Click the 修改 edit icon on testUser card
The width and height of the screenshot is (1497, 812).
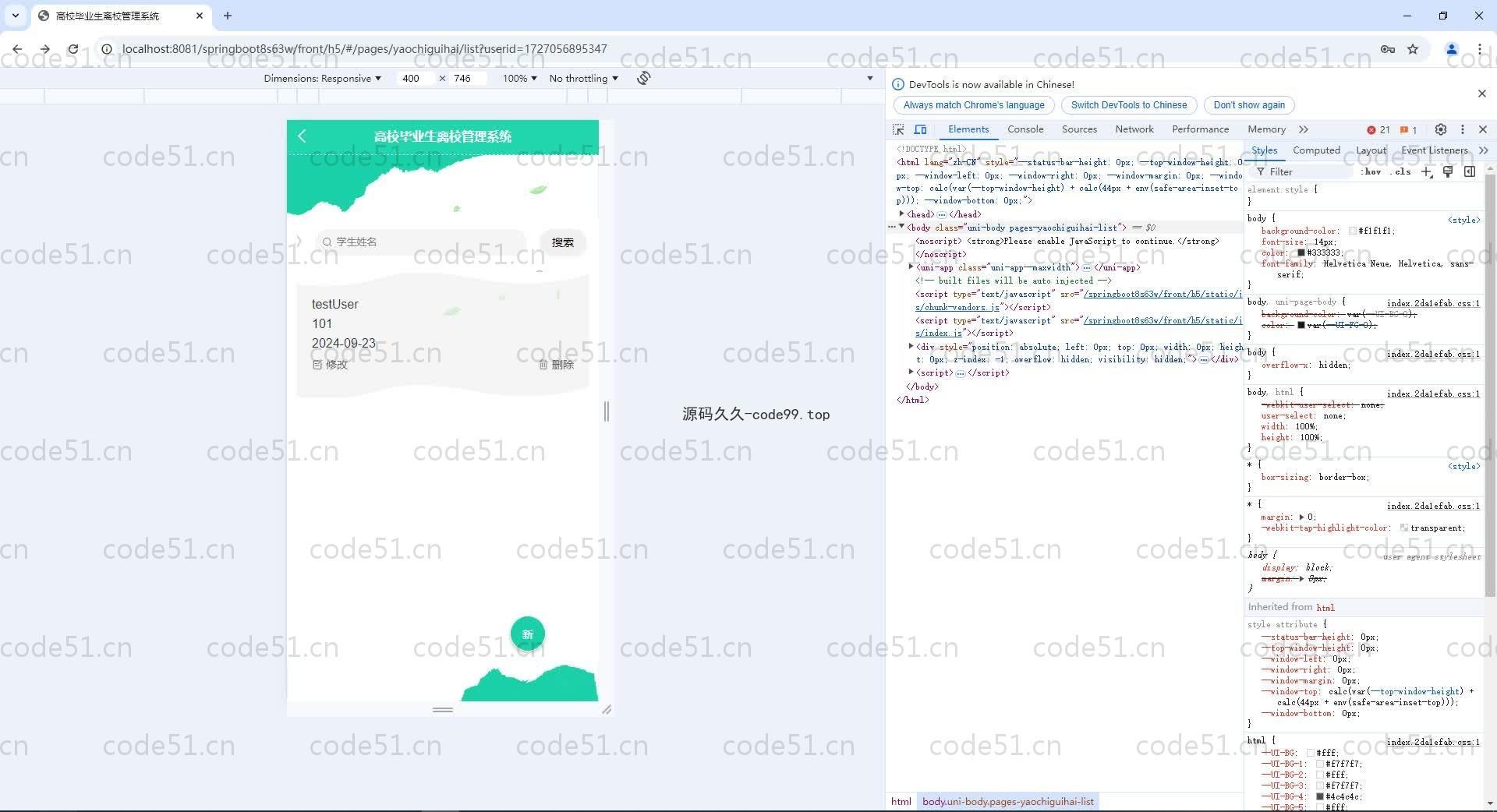click(317, 365)
